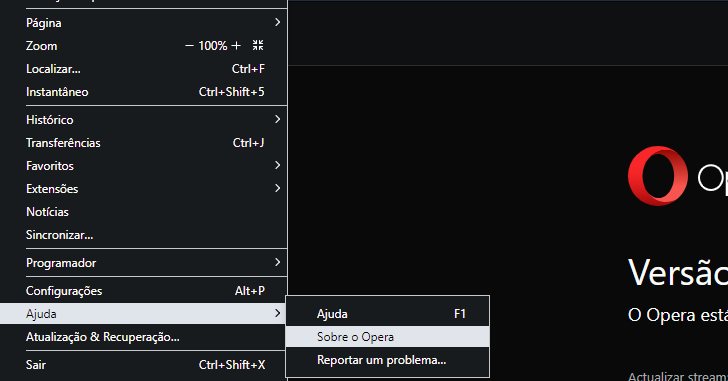The width and height of the screenshot is (728, 381).
Task: Open Transferências from the menu
Action: pos(143,142)
